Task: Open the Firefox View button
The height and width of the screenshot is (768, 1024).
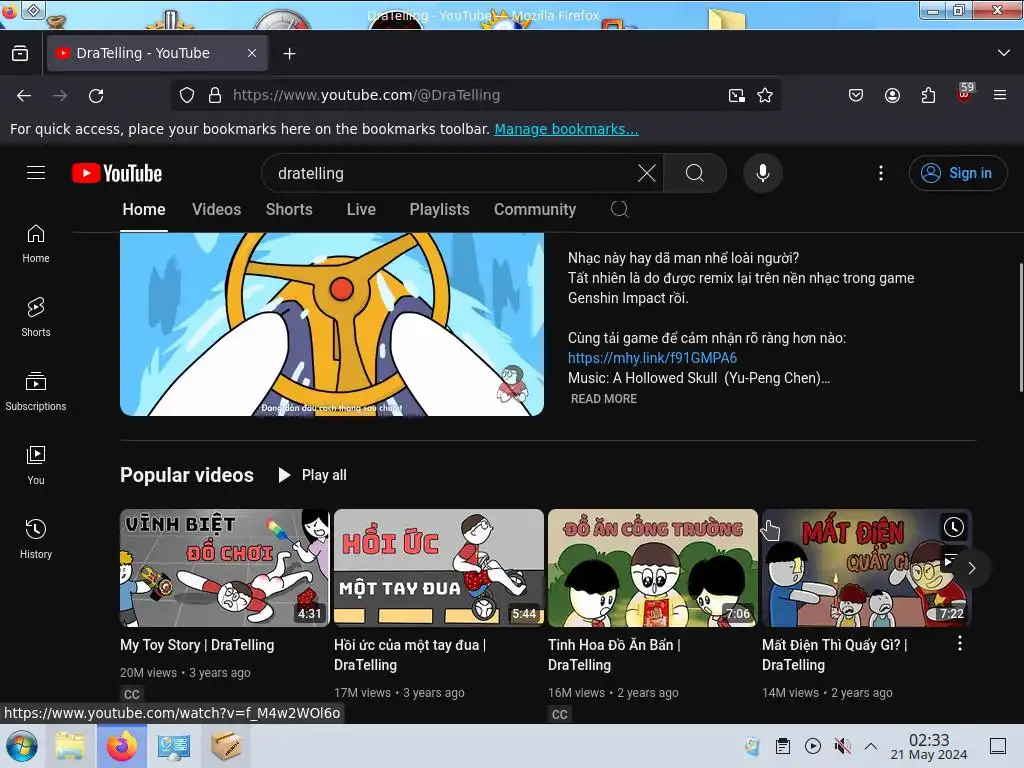Action: [x=20, y=53]
